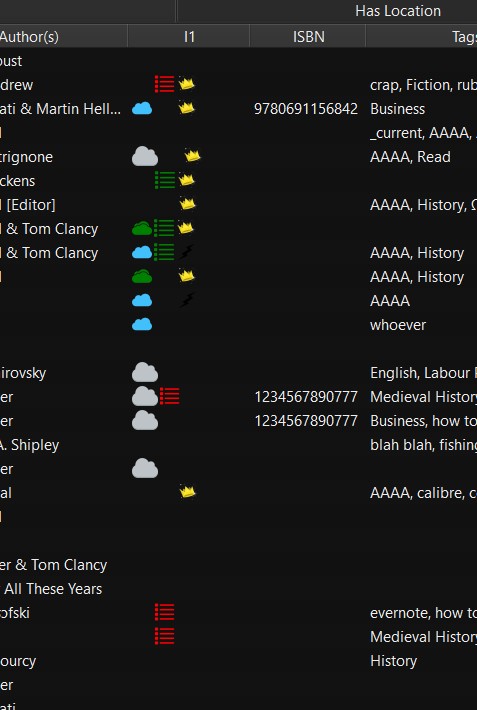Click the green cloud icon in first Tom Clancy row

tap(142, 228)
